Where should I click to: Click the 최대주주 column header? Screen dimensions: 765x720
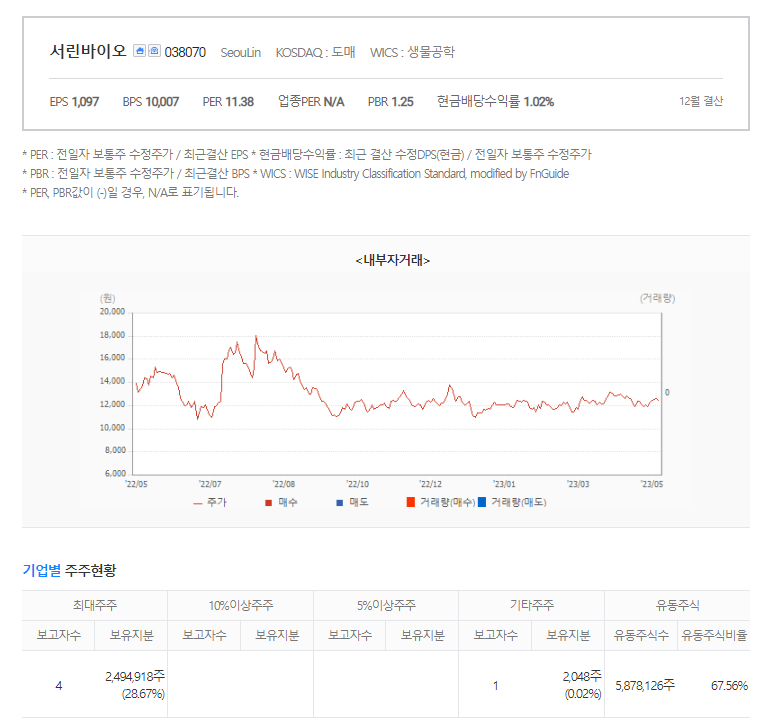pyautogui.click(x=95, y=605)
